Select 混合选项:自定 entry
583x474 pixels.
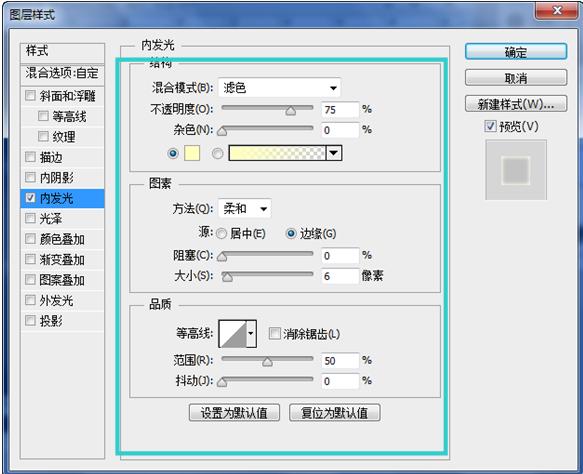(62, 74)
